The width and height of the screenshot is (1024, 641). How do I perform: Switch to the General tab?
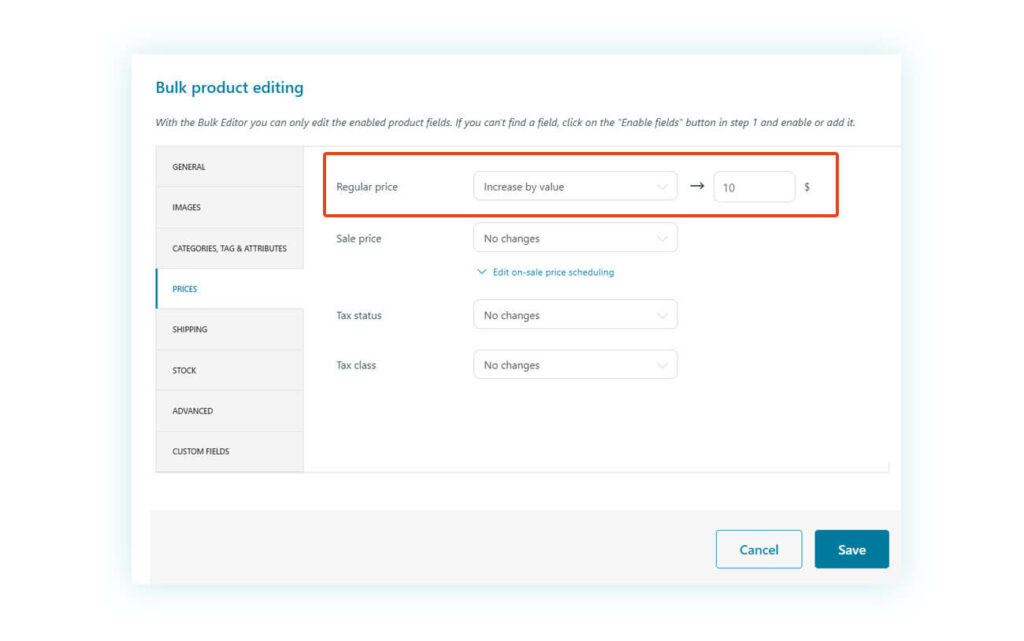229,167
